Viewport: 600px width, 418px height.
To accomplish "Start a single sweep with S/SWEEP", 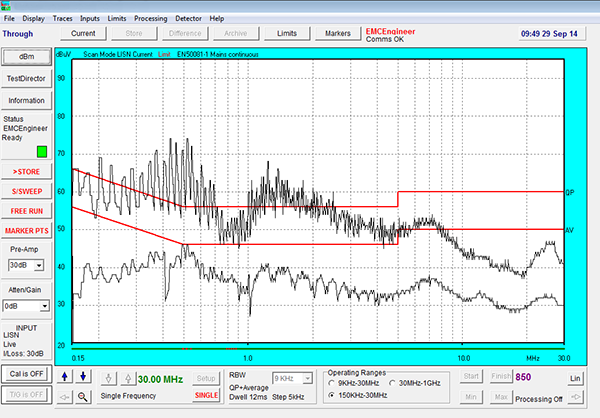I will tap(27, 191).
